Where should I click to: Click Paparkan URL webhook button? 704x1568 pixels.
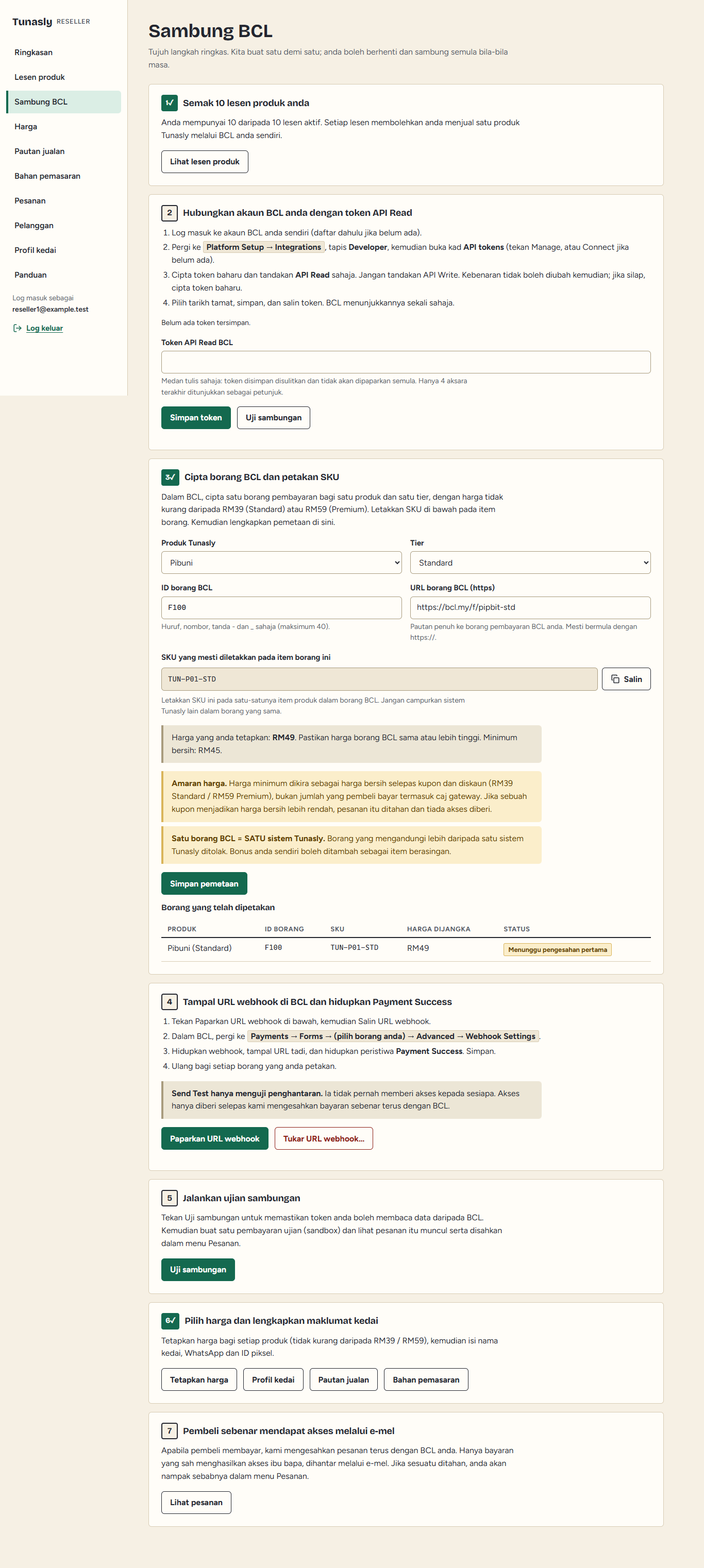[x=214, y=1138]
